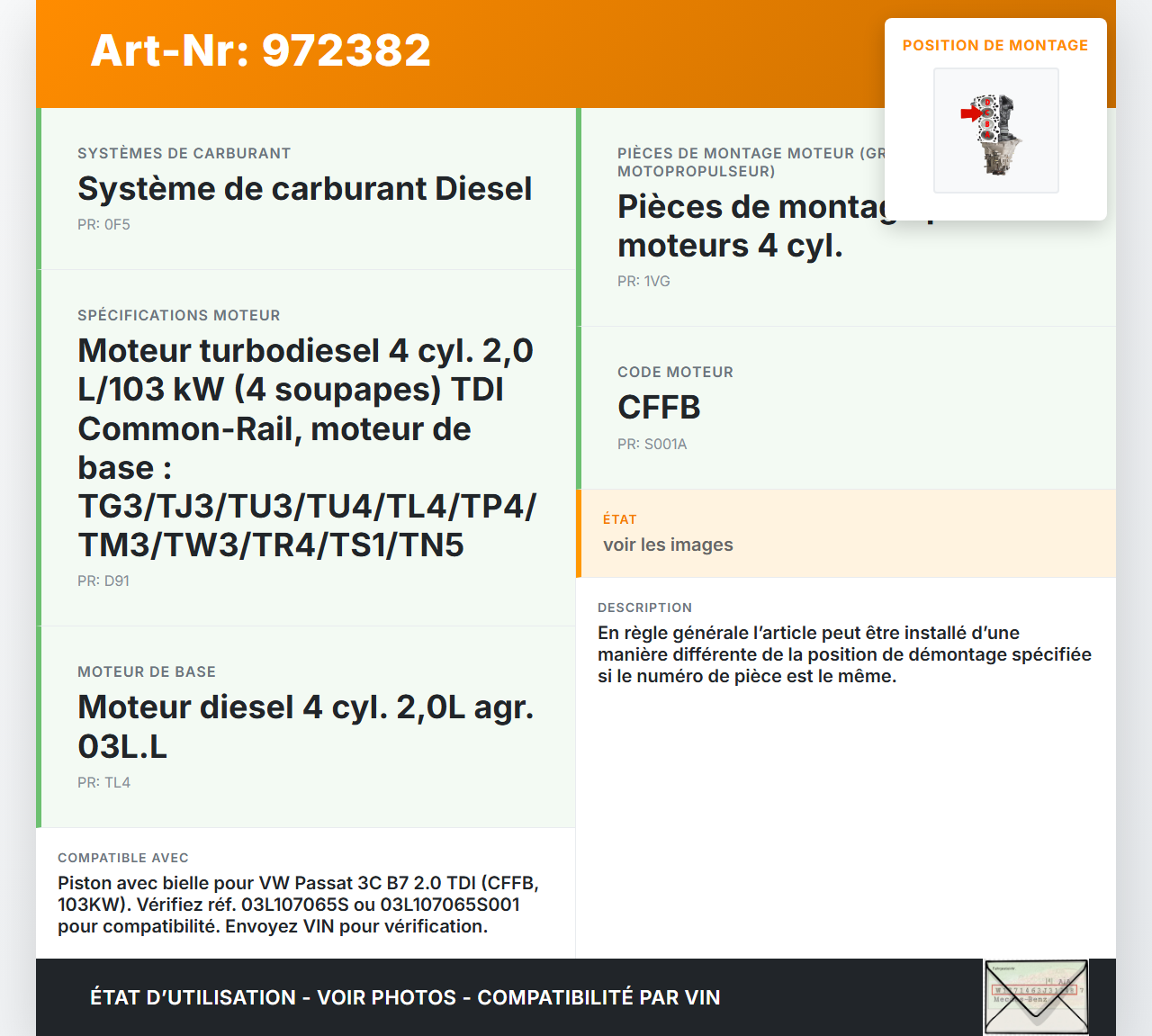This screenshot has width=1152, height=1036.
Task: Click the MOTEUR DE BASE label
Action: [147, 671]
